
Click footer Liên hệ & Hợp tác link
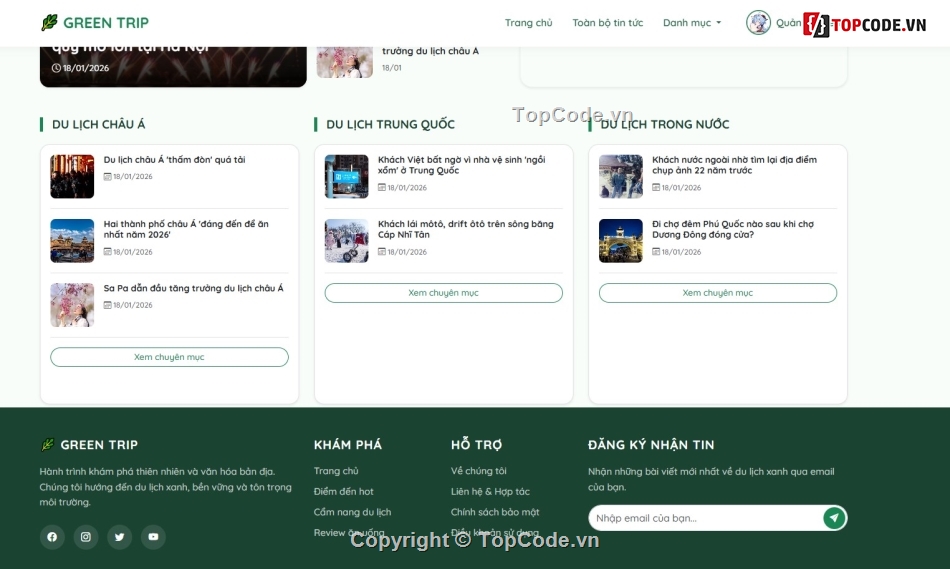[490, 491]
